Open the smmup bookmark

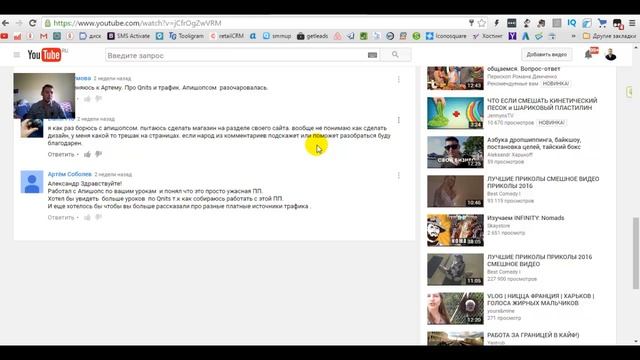277,36
